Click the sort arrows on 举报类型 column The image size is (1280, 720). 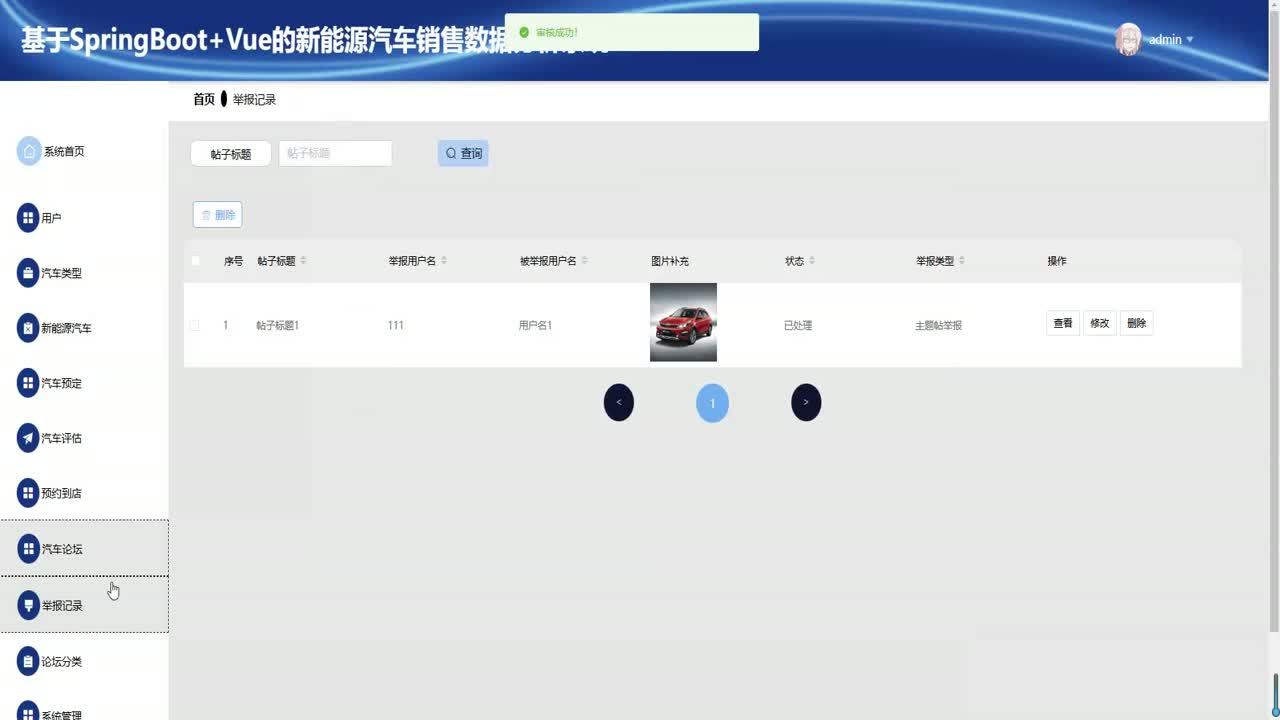pyautogui.click(x=961, y=261)
